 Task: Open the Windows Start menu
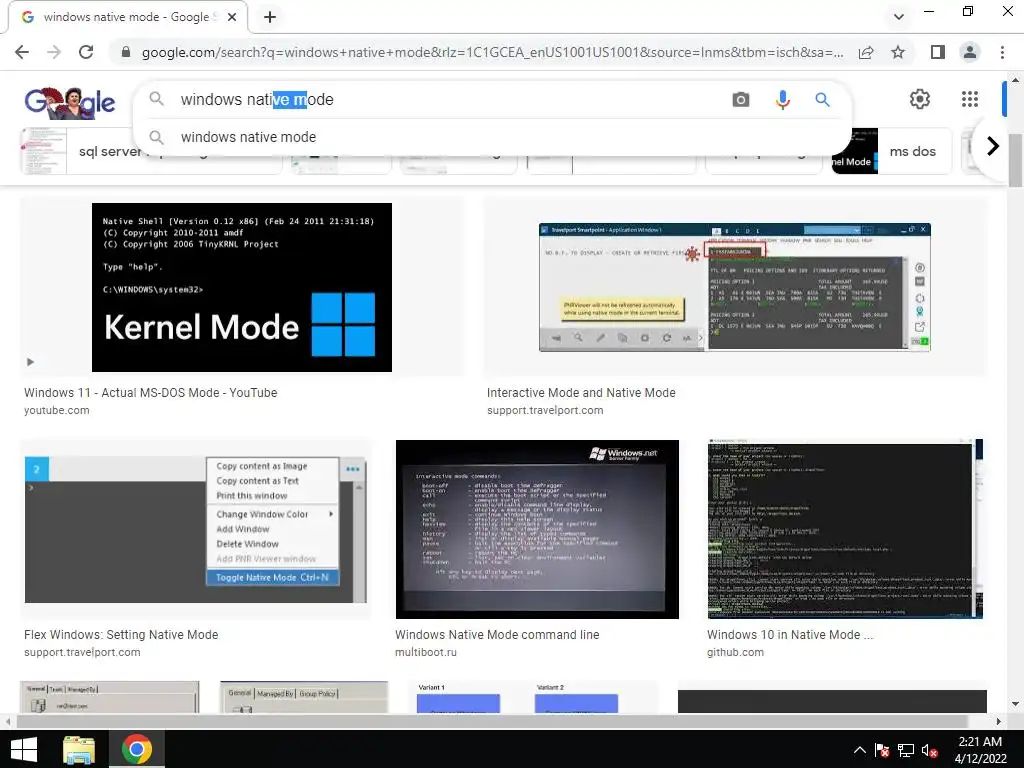tap(24, 749)
